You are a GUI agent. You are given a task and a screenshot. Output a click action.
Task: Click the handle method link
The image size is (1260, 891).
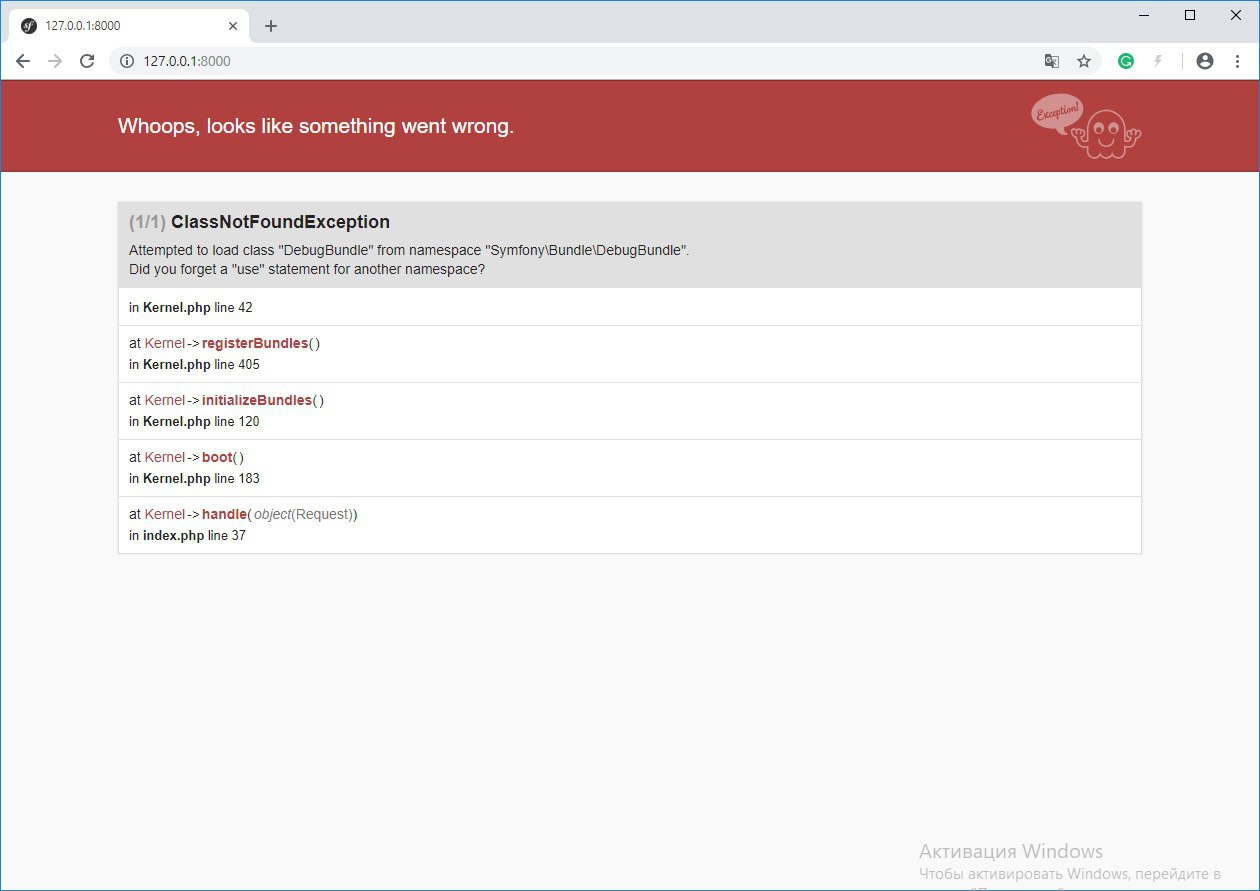point(224,514)
